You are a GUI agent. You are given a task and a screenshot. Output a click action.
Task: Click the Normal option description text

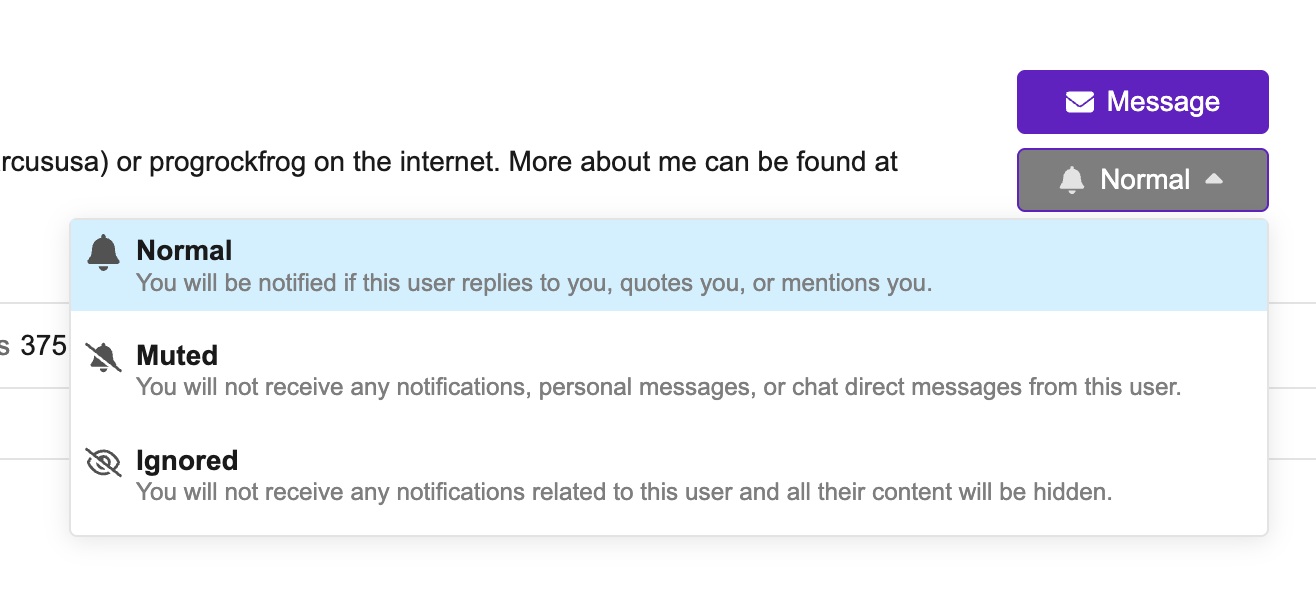pos(534,283)
